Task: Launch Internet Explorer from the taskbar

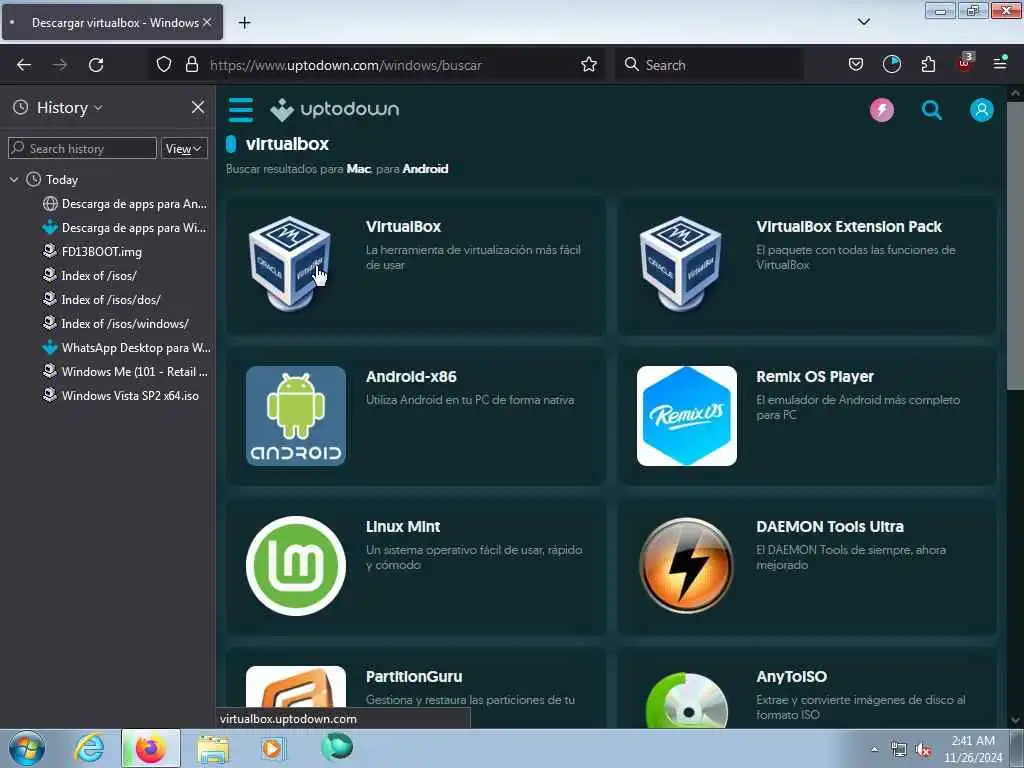Action: click(89, 748)
